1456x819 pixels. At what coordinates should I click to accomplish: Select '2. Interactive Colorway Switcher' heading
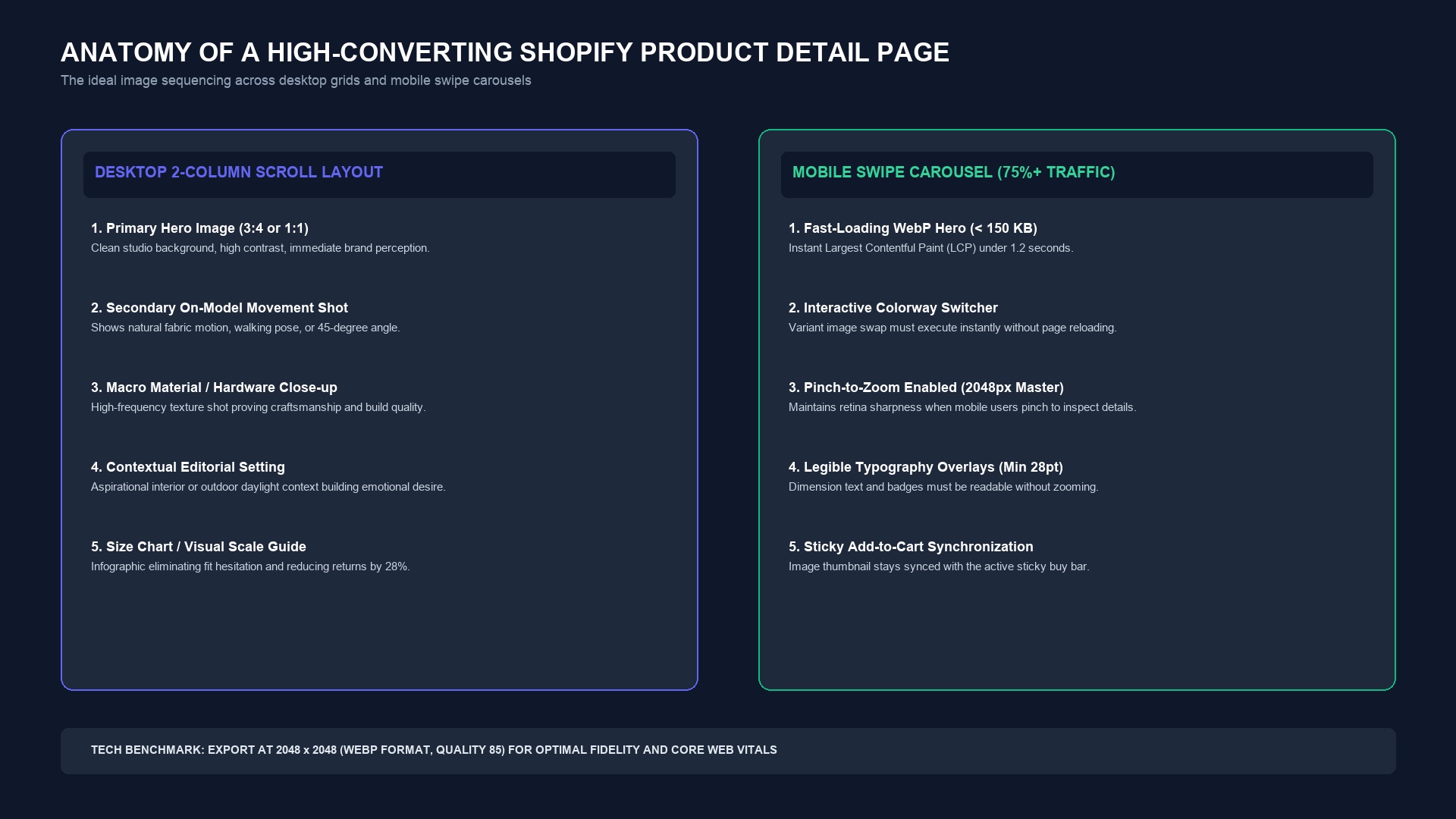(893, 308)
